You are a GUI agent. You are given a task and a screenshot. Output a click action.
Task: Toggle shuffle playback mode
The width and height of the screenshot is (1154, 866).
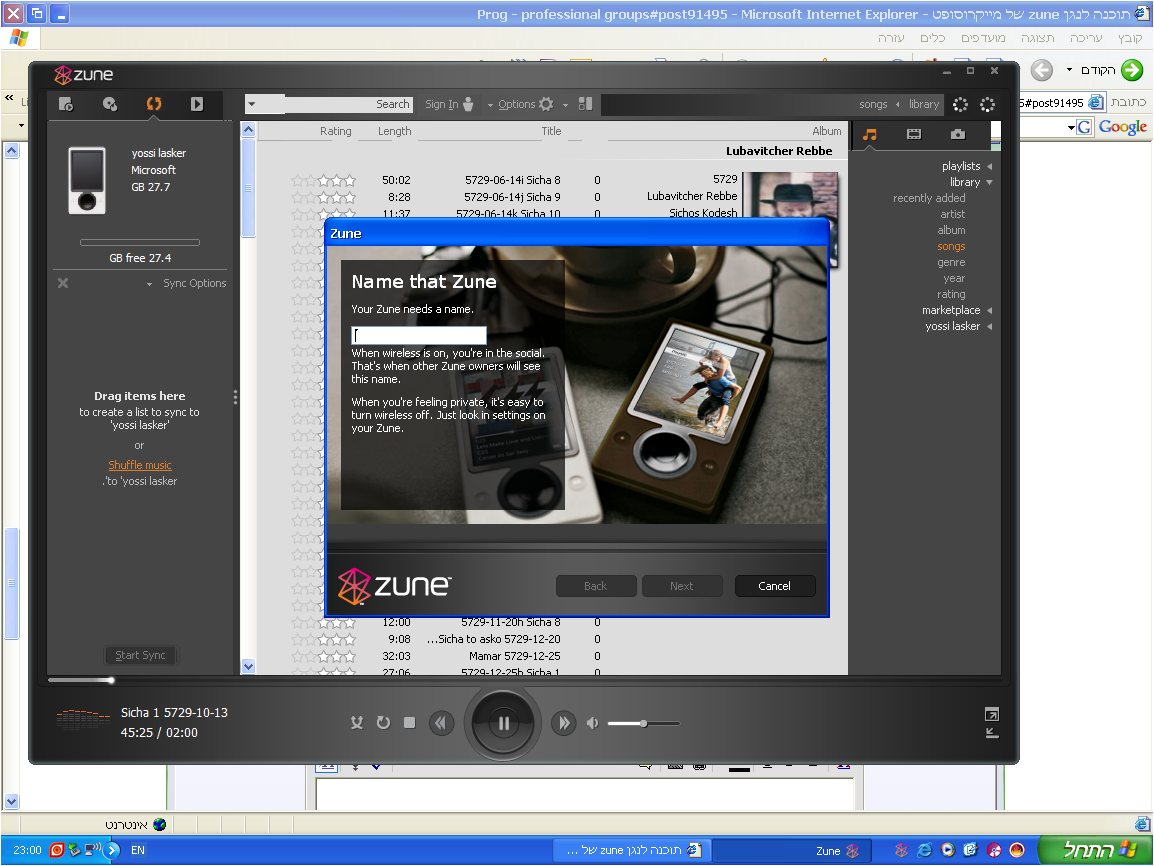357,723
